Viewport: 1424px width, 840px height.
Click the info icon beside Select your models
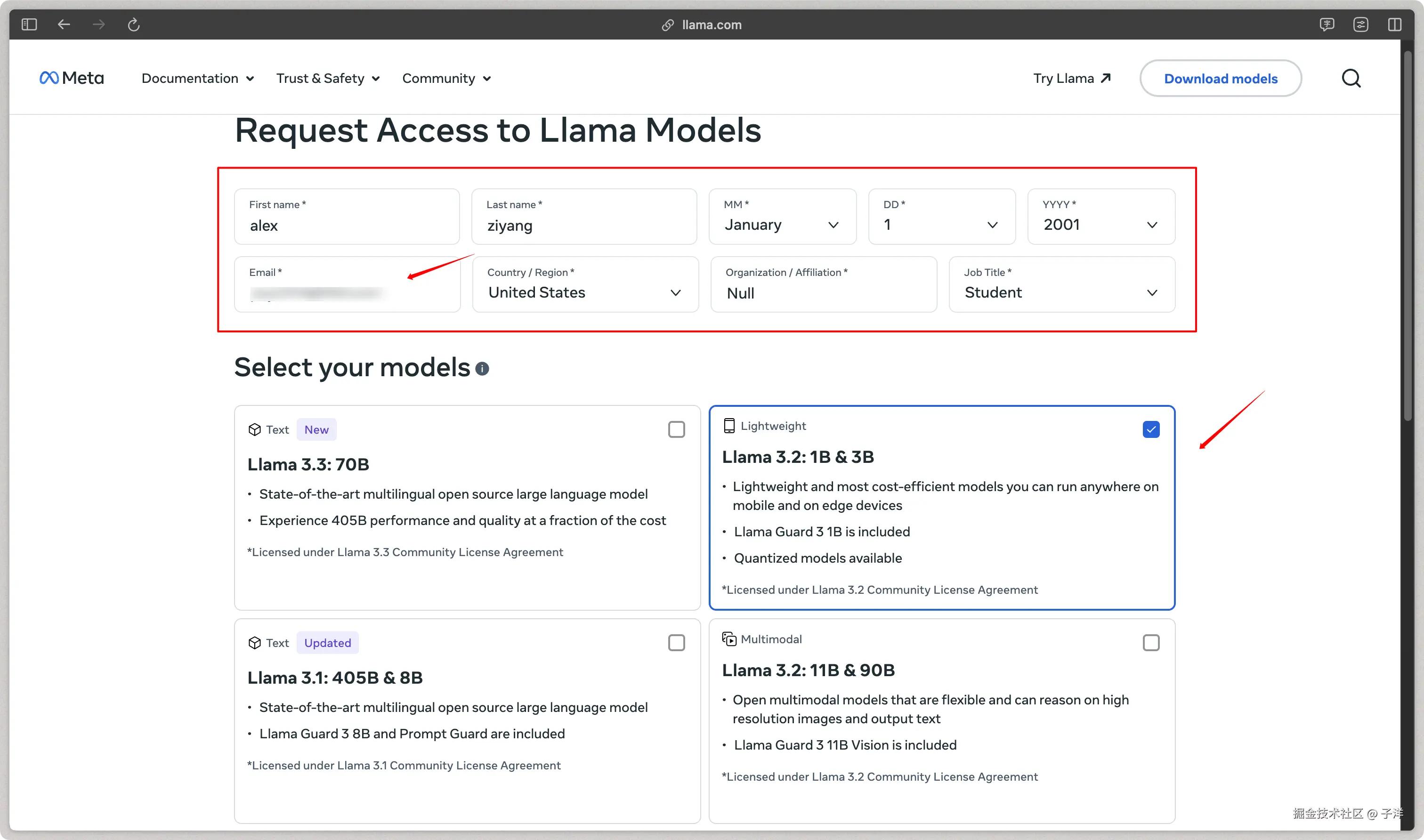482,369
